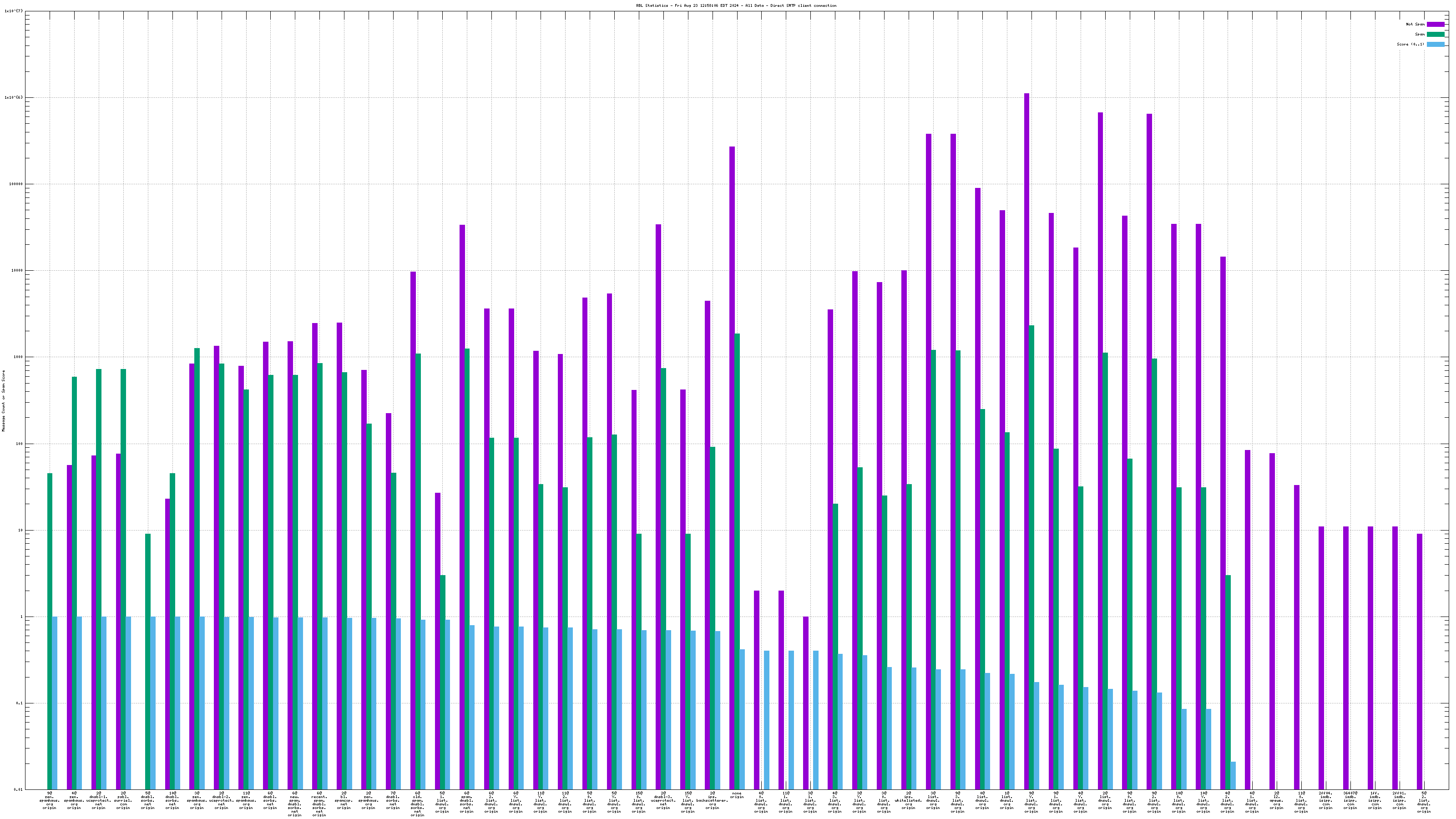1456x819 pixels.
Task: Click the green Spam legend swatch
Action: tap(1435, 35)
